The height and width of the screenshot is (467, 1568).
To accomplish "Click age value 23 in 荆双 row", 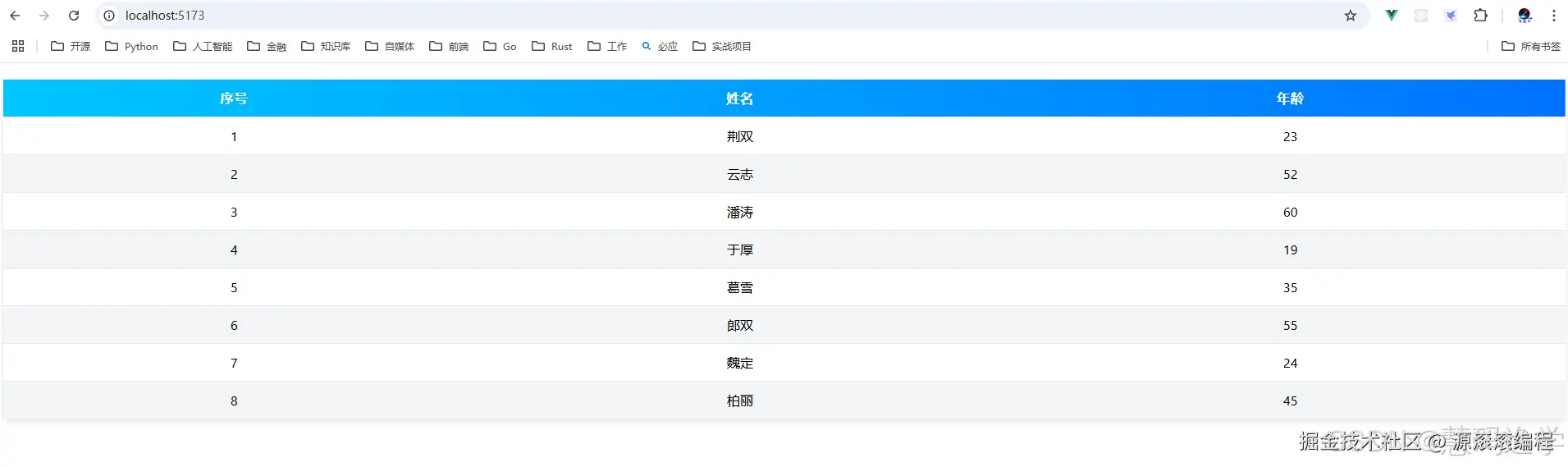I will pos(1290,136).
